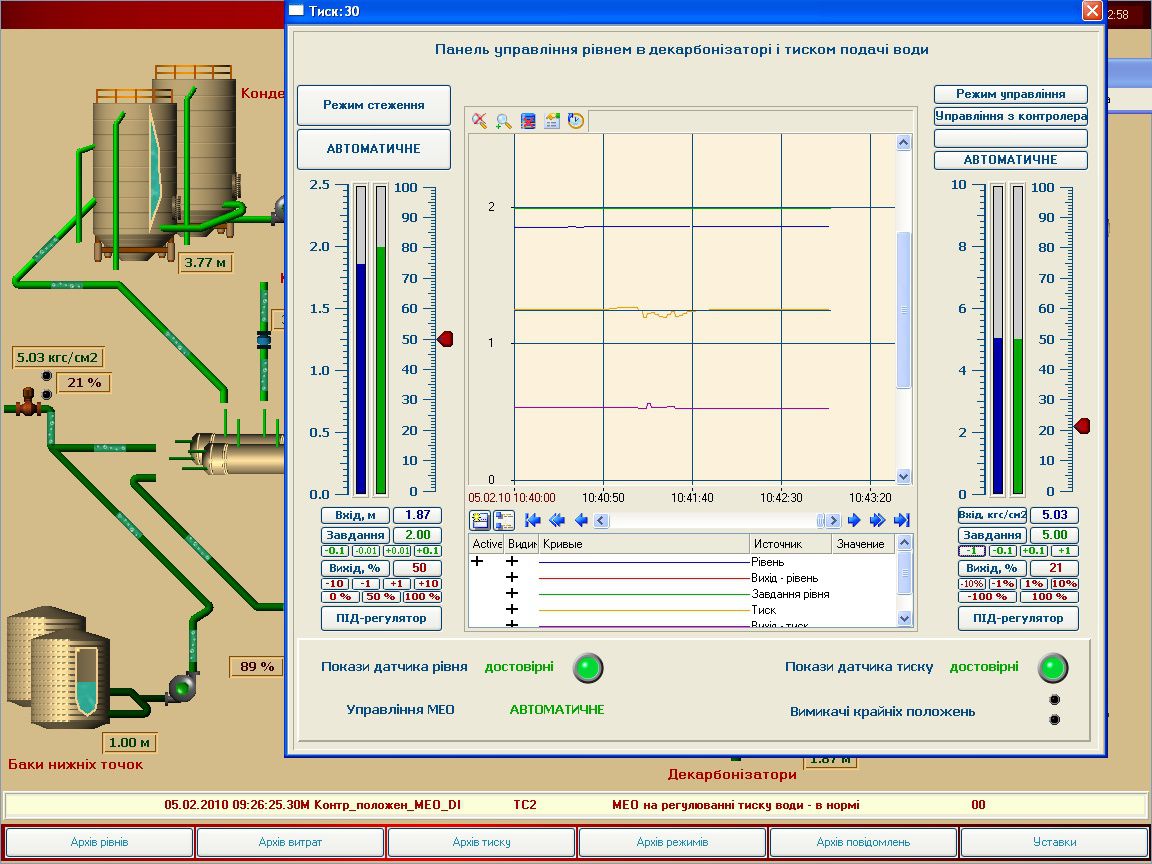Click the export trend data icon
The image size is (1152, 864).
[x=550, y=119]
